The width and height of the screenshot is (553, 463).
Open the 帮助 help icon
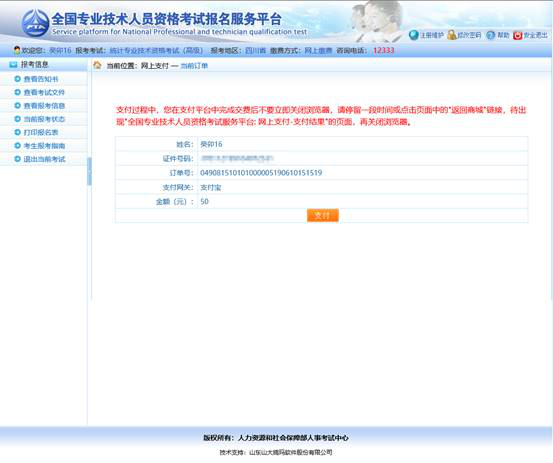(491, 35)
